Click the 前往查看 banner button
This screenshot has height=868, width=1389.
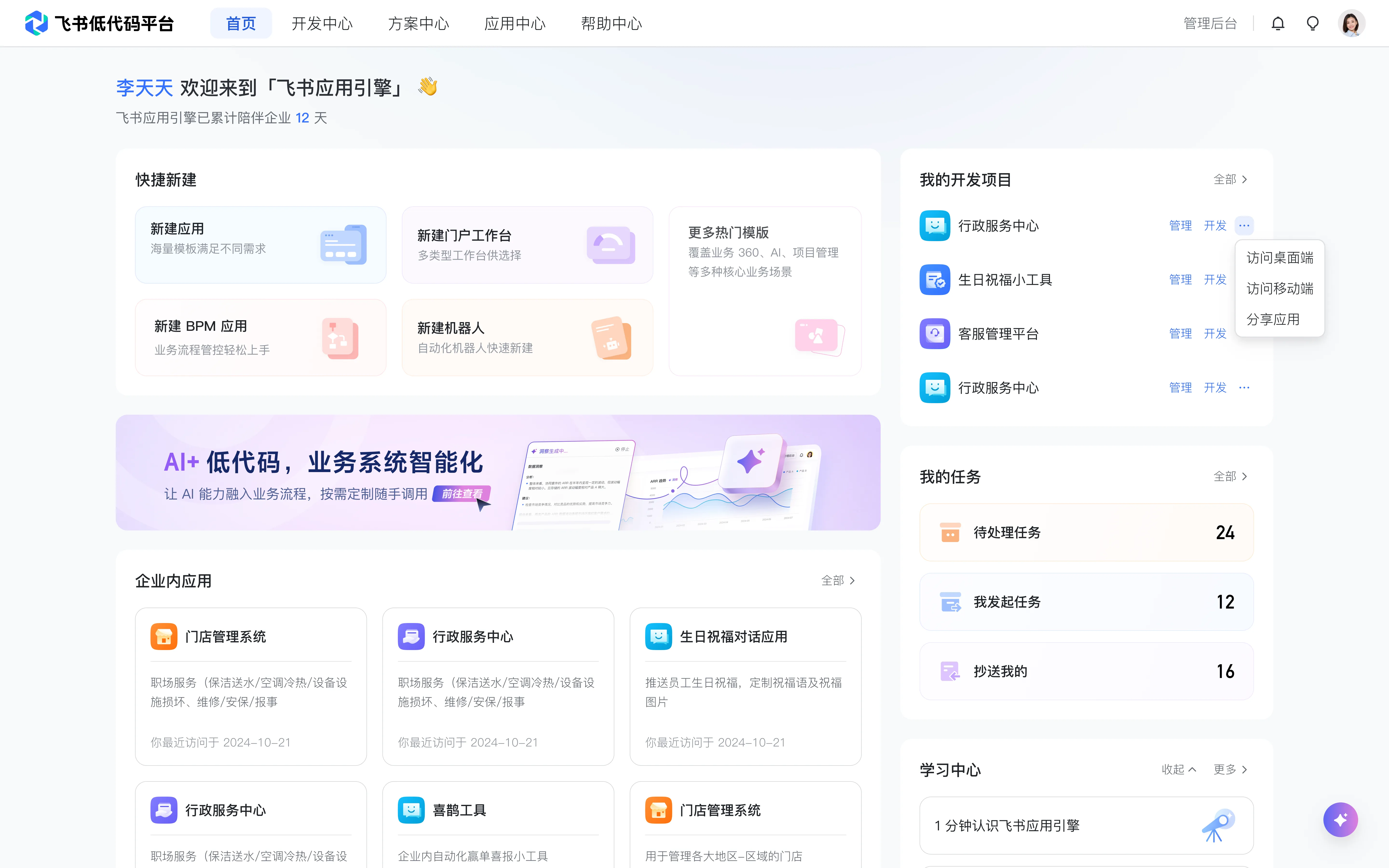pyautogui.click(x=462, y=494)
